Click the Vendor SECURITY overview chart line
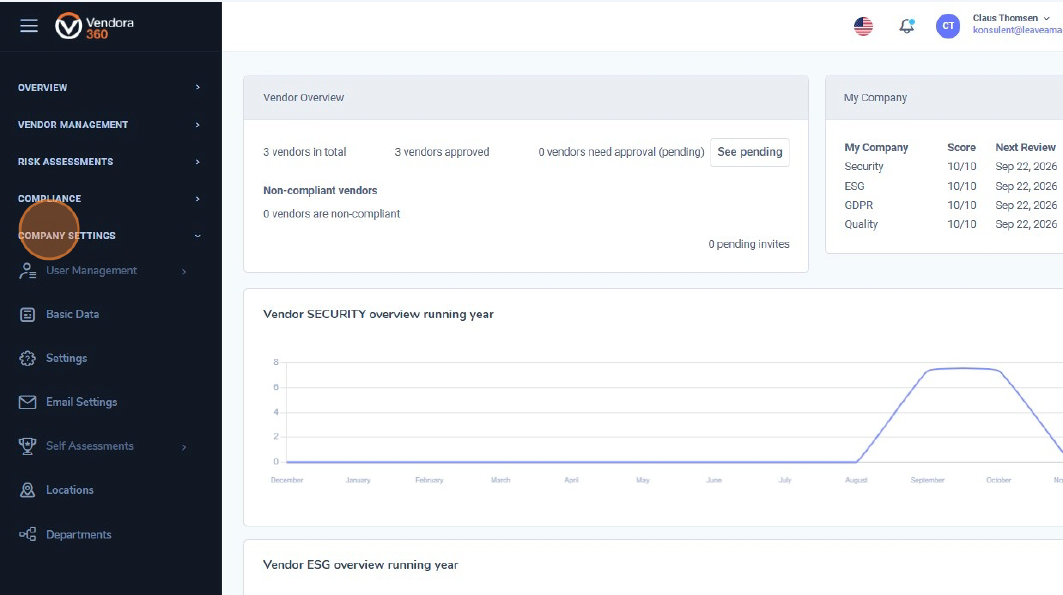1063x595 pixels. point(960,370)
